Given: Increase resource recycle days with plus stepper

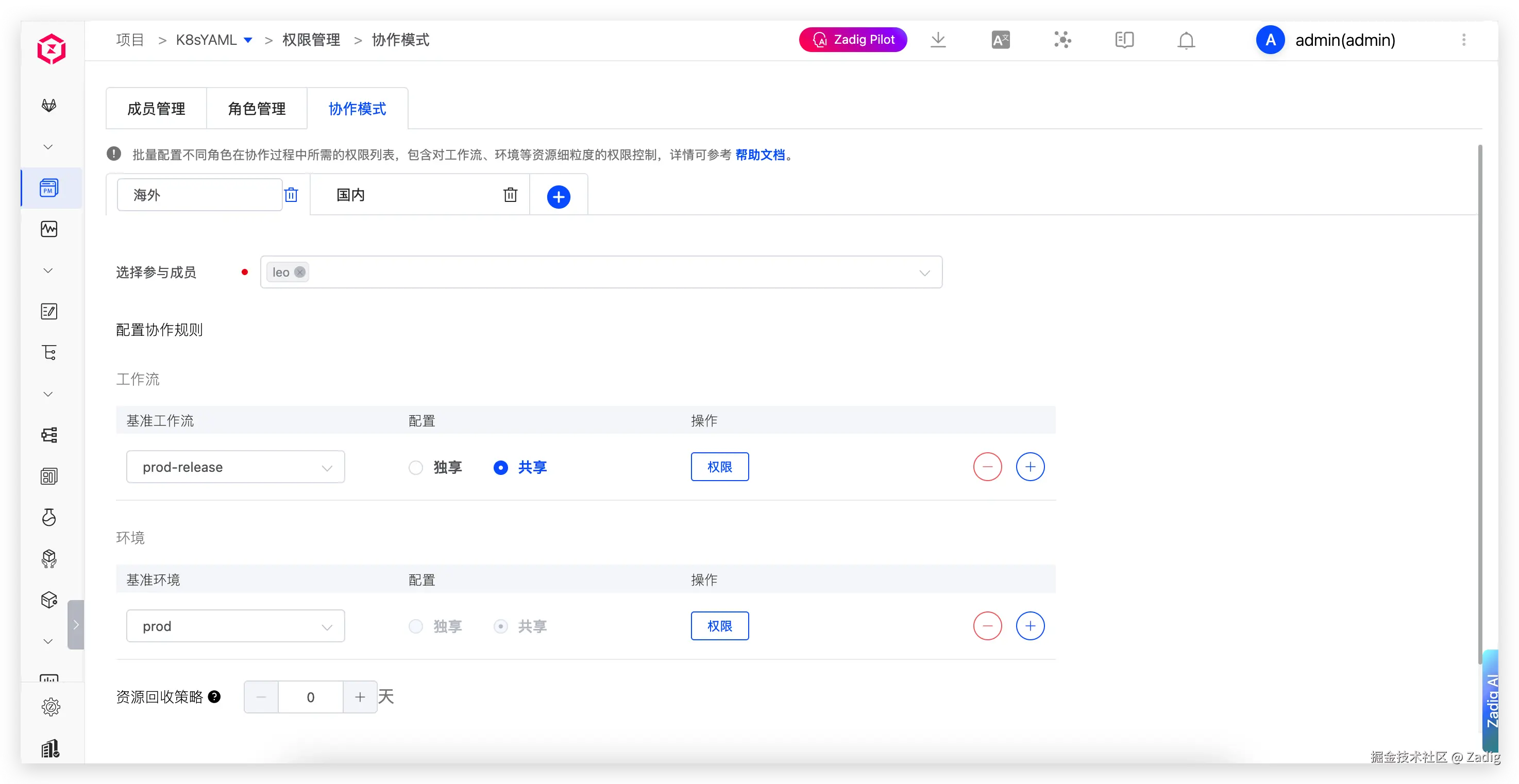Looking at the screenshot, I should [360, 697].
